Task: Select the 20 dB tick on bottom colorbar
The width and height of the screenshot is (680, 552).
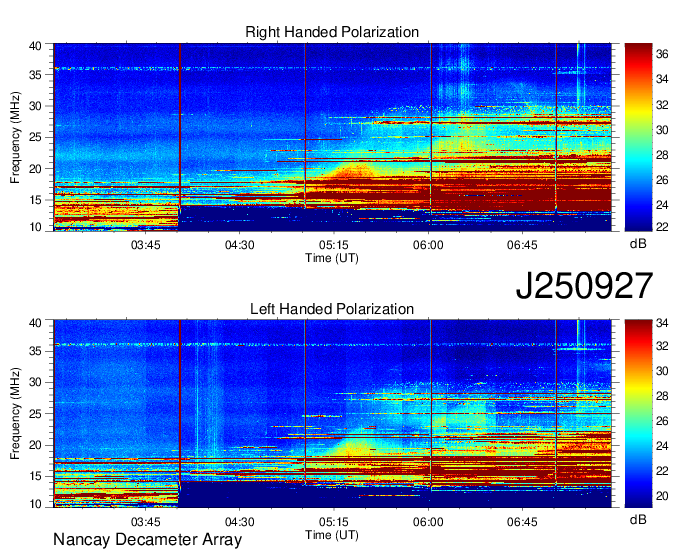Action: pos(663,493)
